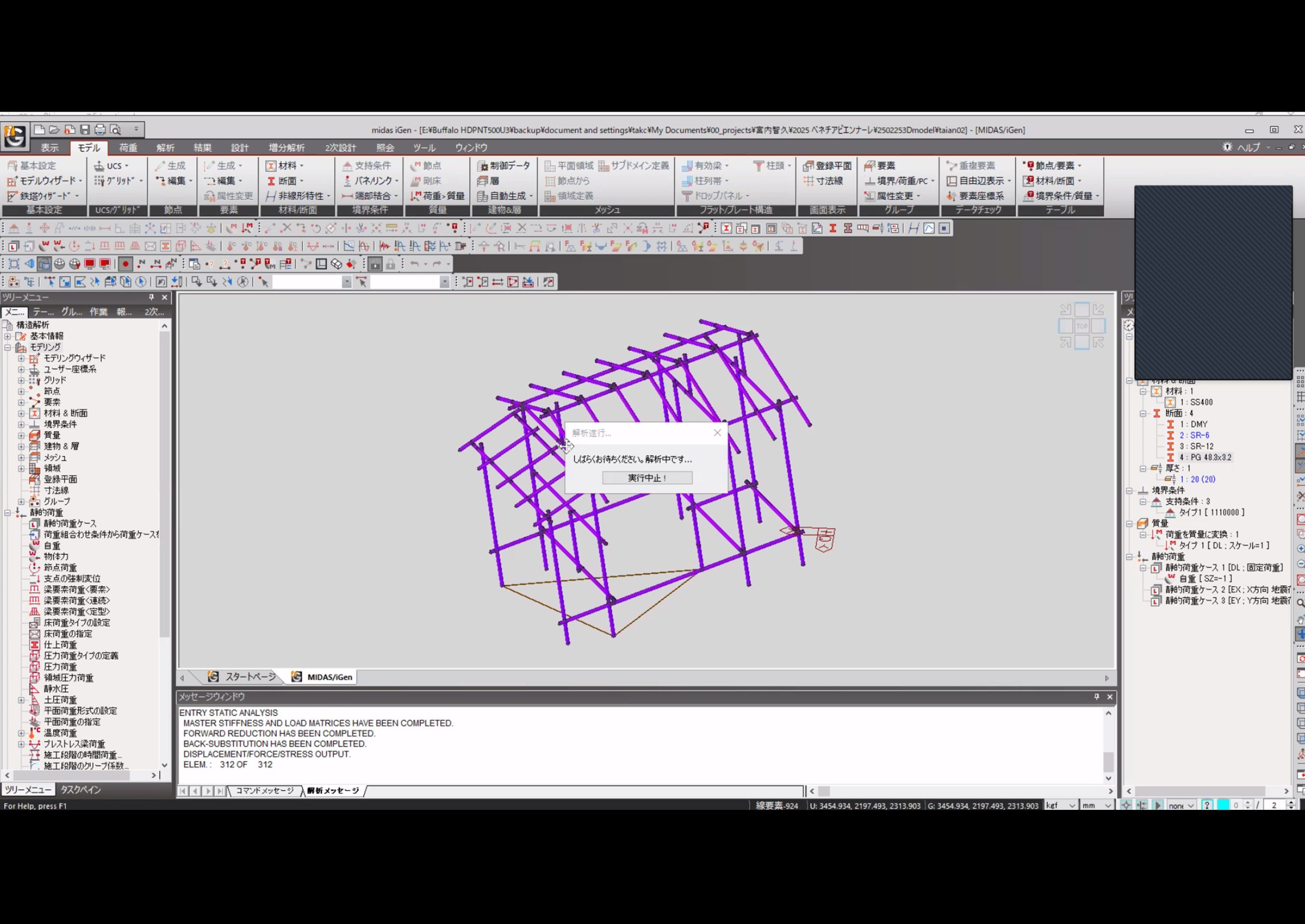Switch to the コマンドメッセージ tab
The width and height of the screenshot is (1305, 924).
coord(265,791)
